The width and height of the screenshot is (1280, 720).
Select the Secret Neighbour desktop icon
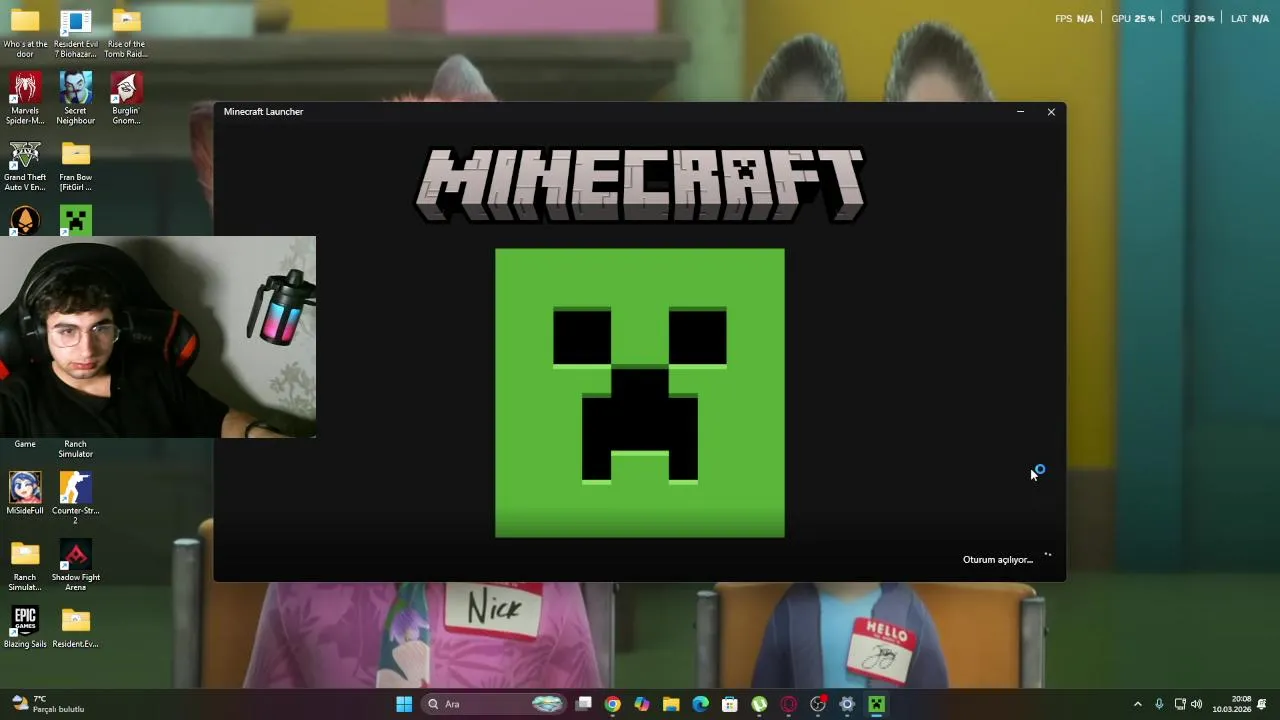point(76,99)
